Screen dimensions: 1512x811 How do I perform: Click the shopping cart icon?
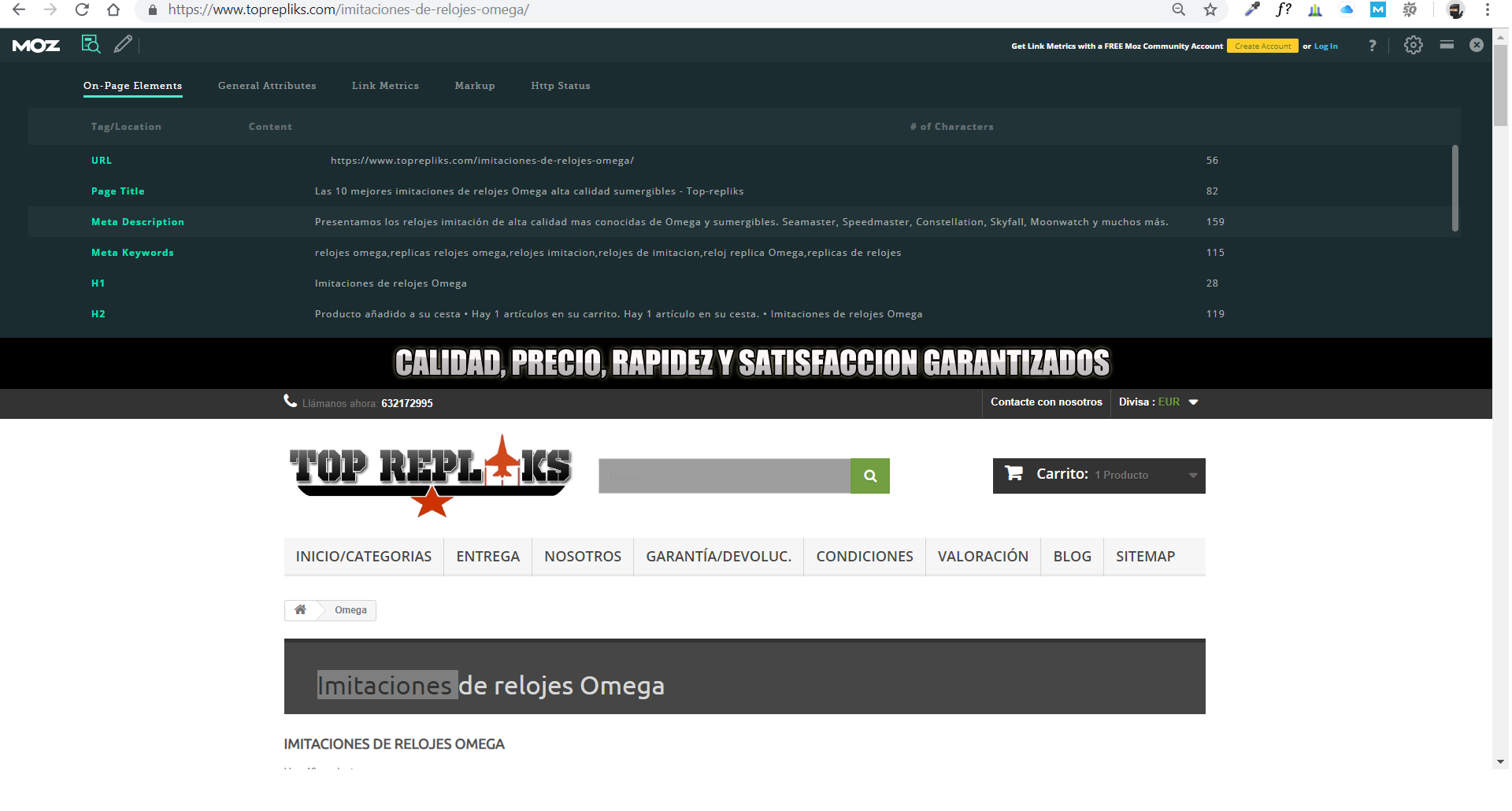[x=1014, y=472]
